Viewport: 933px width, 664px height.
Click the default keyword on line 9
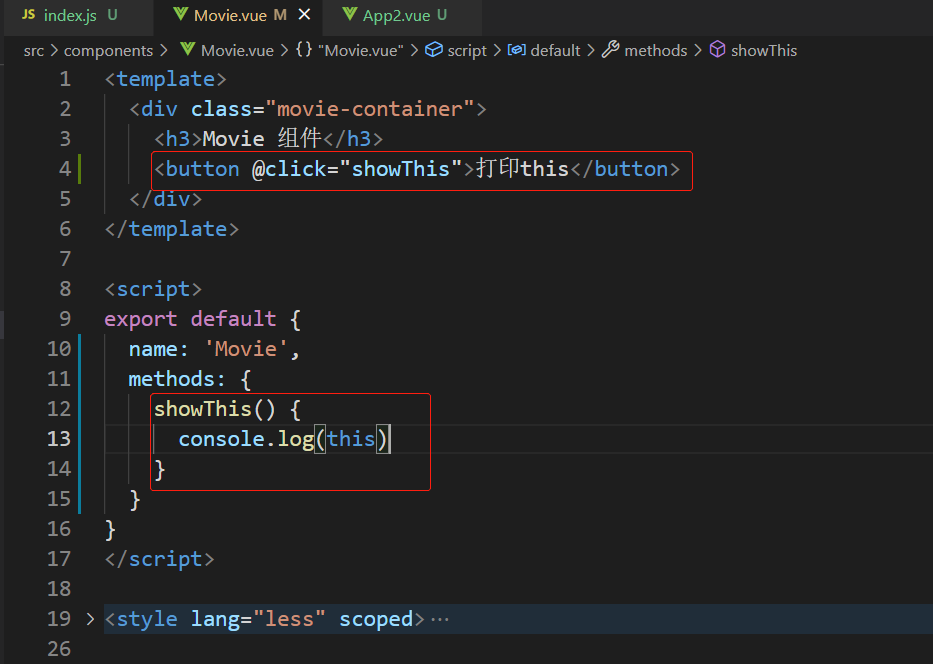pyautogui.click(x=233, y=320)
